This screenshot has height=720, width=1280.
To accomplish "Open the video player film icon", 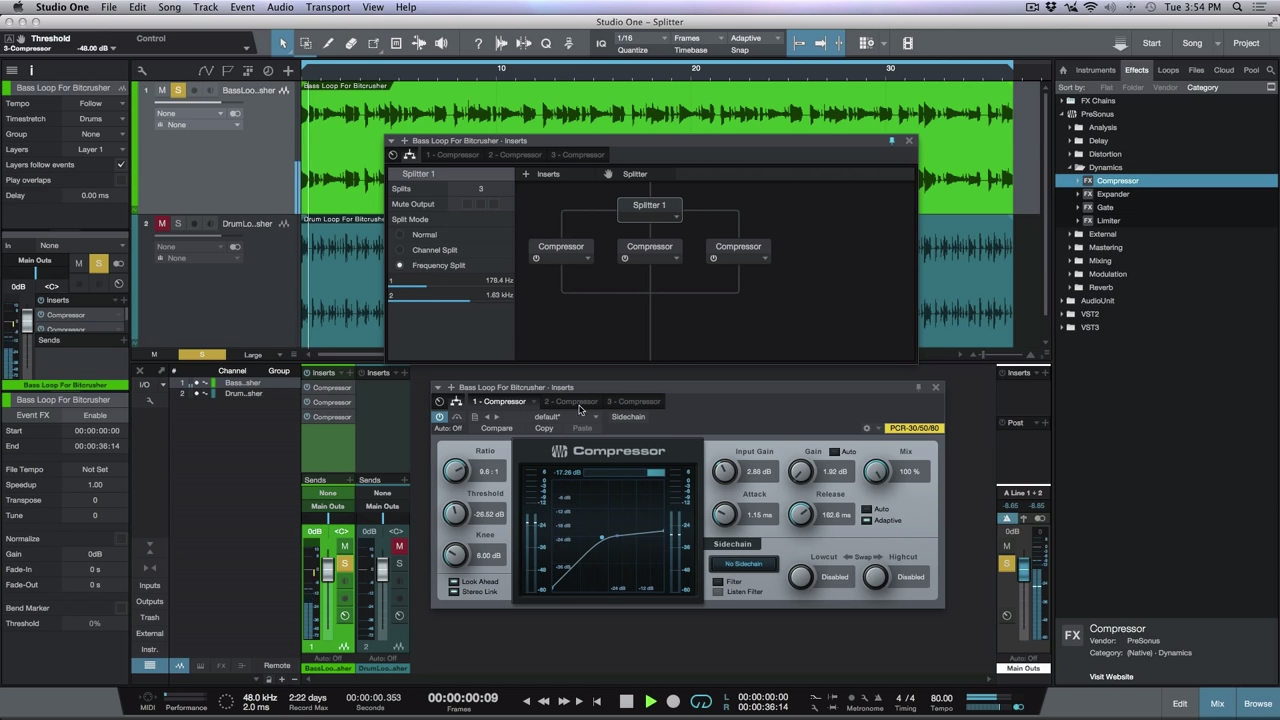I will pyautogui.click(x=908, y=43).
